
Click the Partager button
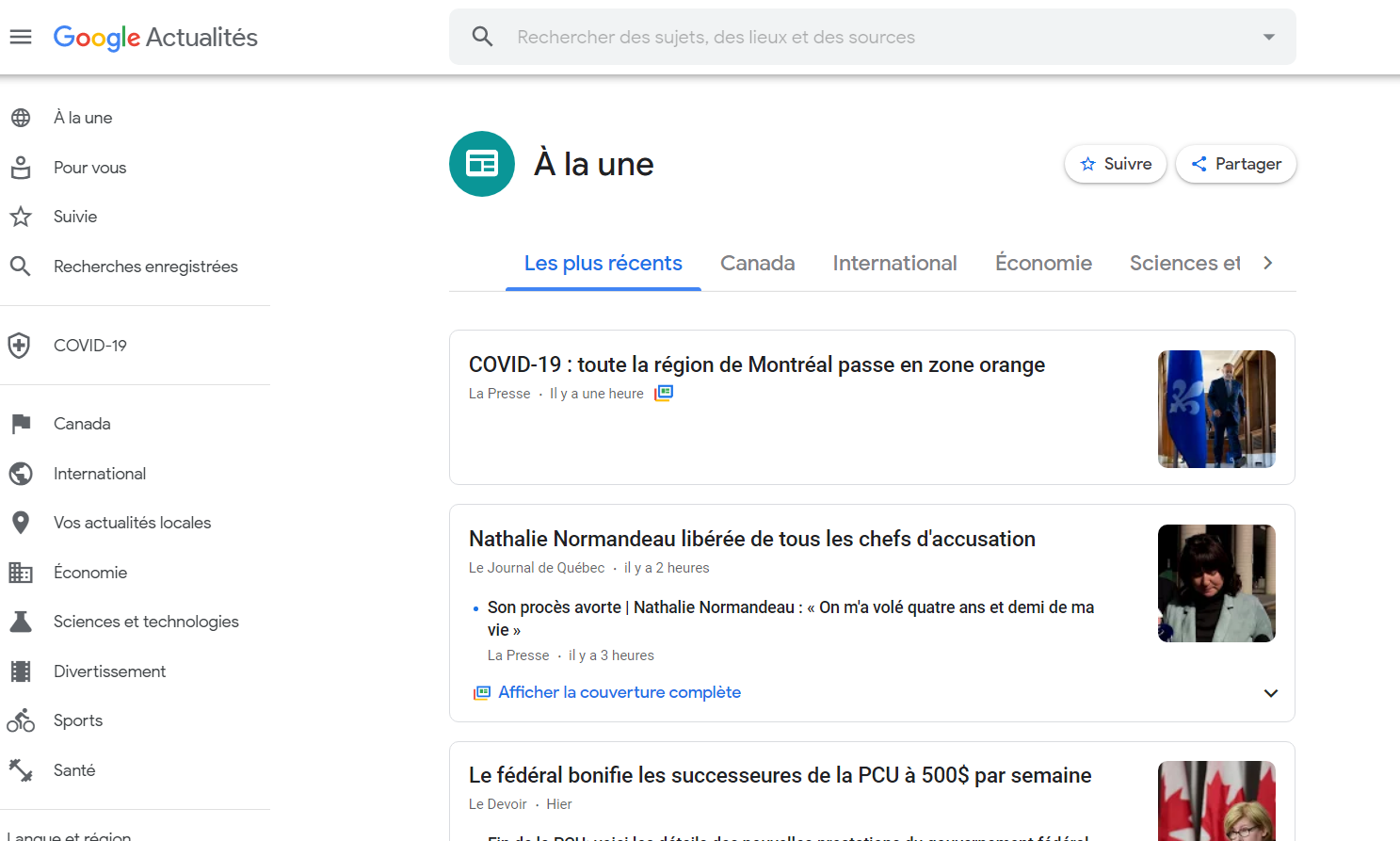coord(1236,164)
